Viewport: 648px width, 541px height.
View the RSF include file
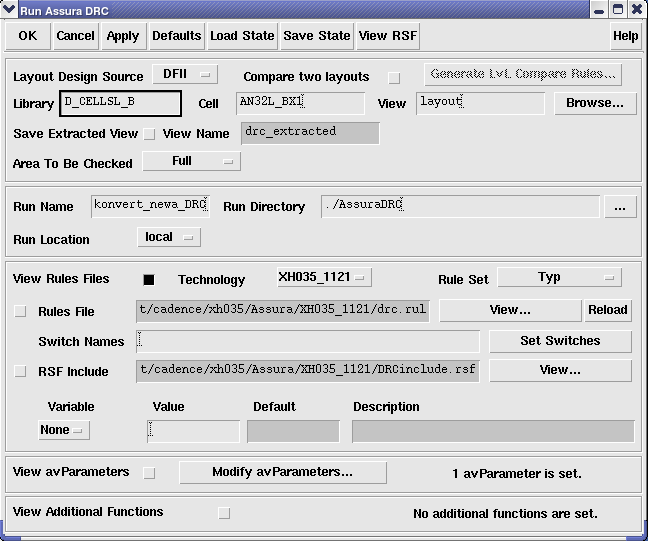pyautogui.click(x=560, y=370)
